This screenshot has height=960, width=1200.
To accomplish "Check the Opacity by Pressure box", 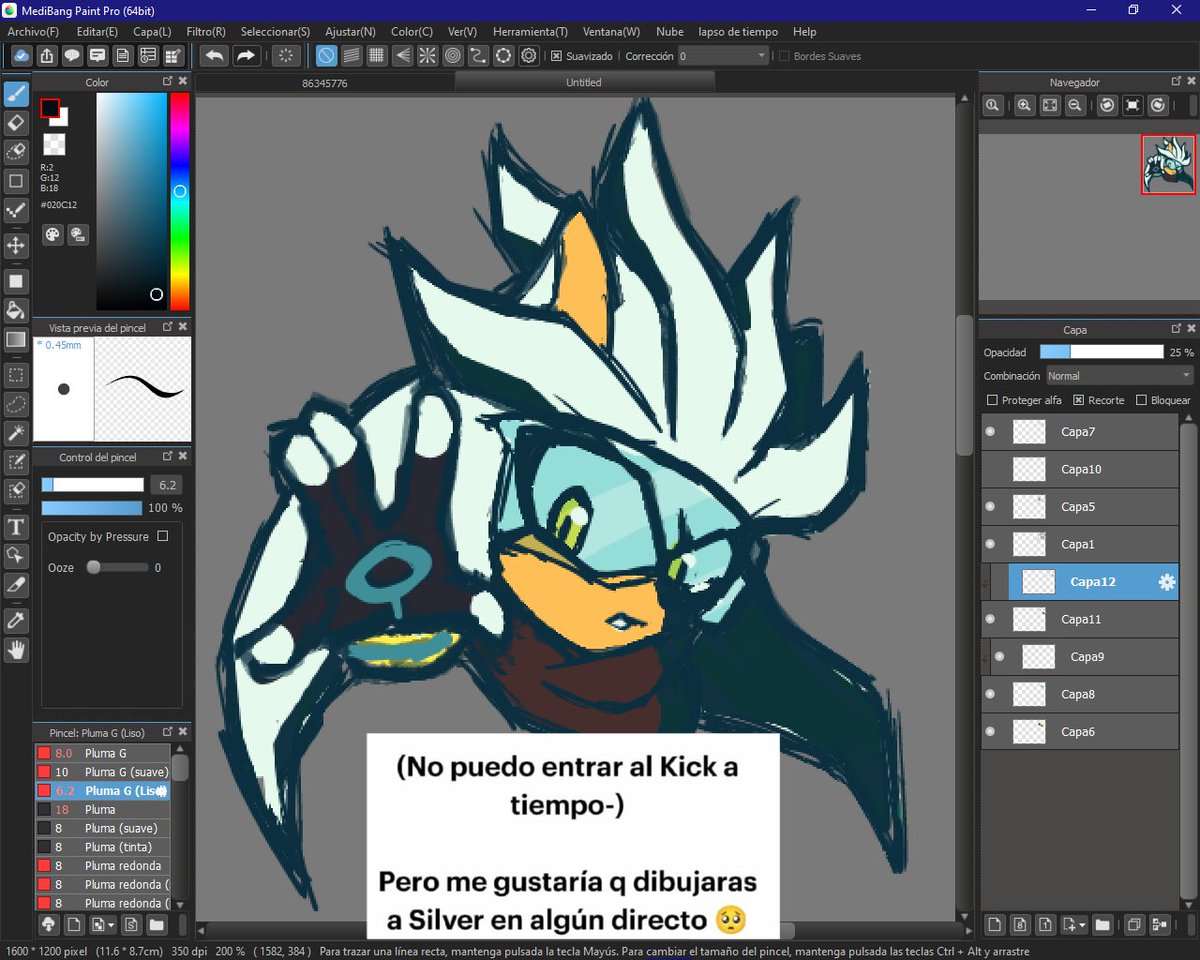I will (163, 537).
